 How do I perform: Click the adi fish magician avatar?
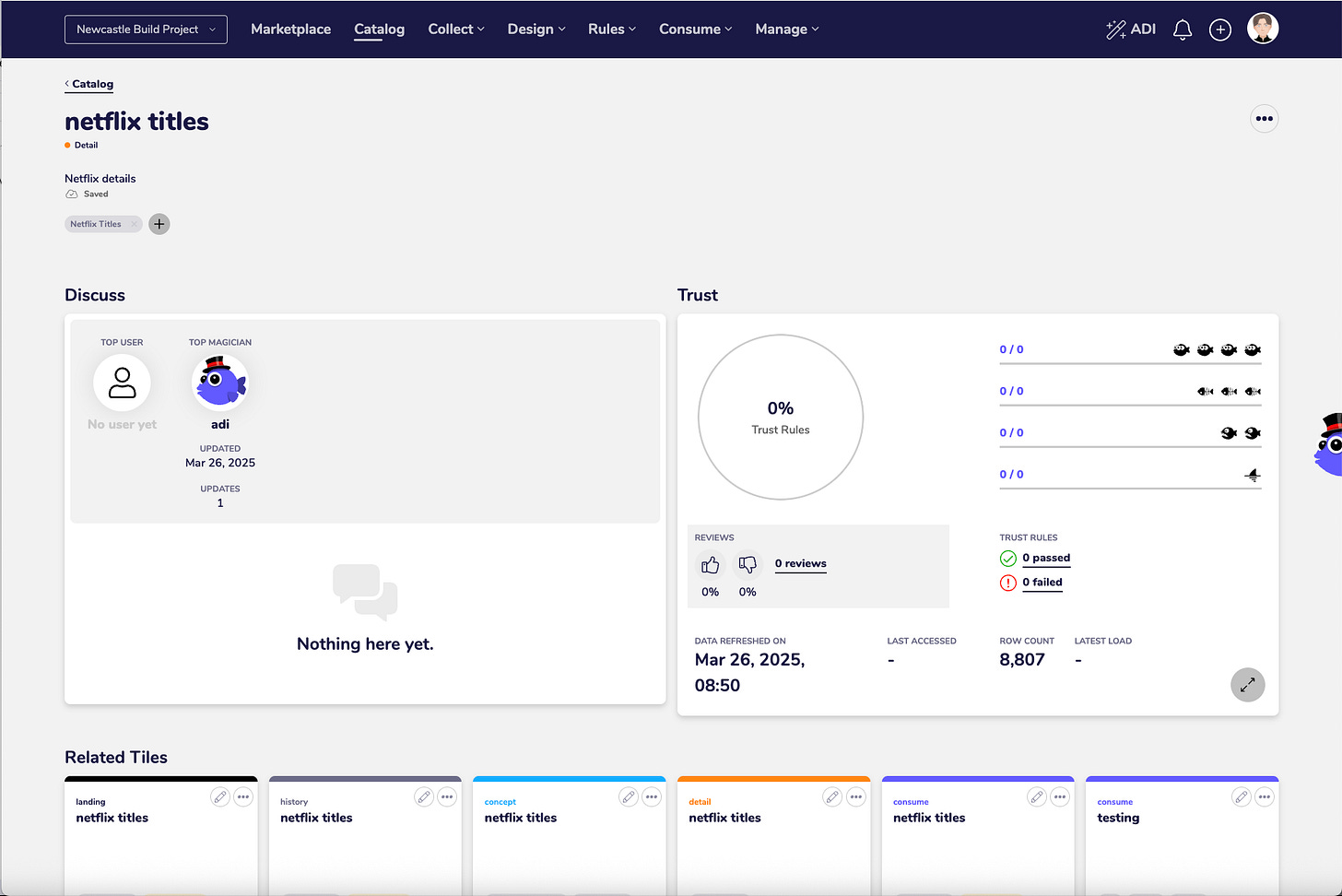(220, 383)
